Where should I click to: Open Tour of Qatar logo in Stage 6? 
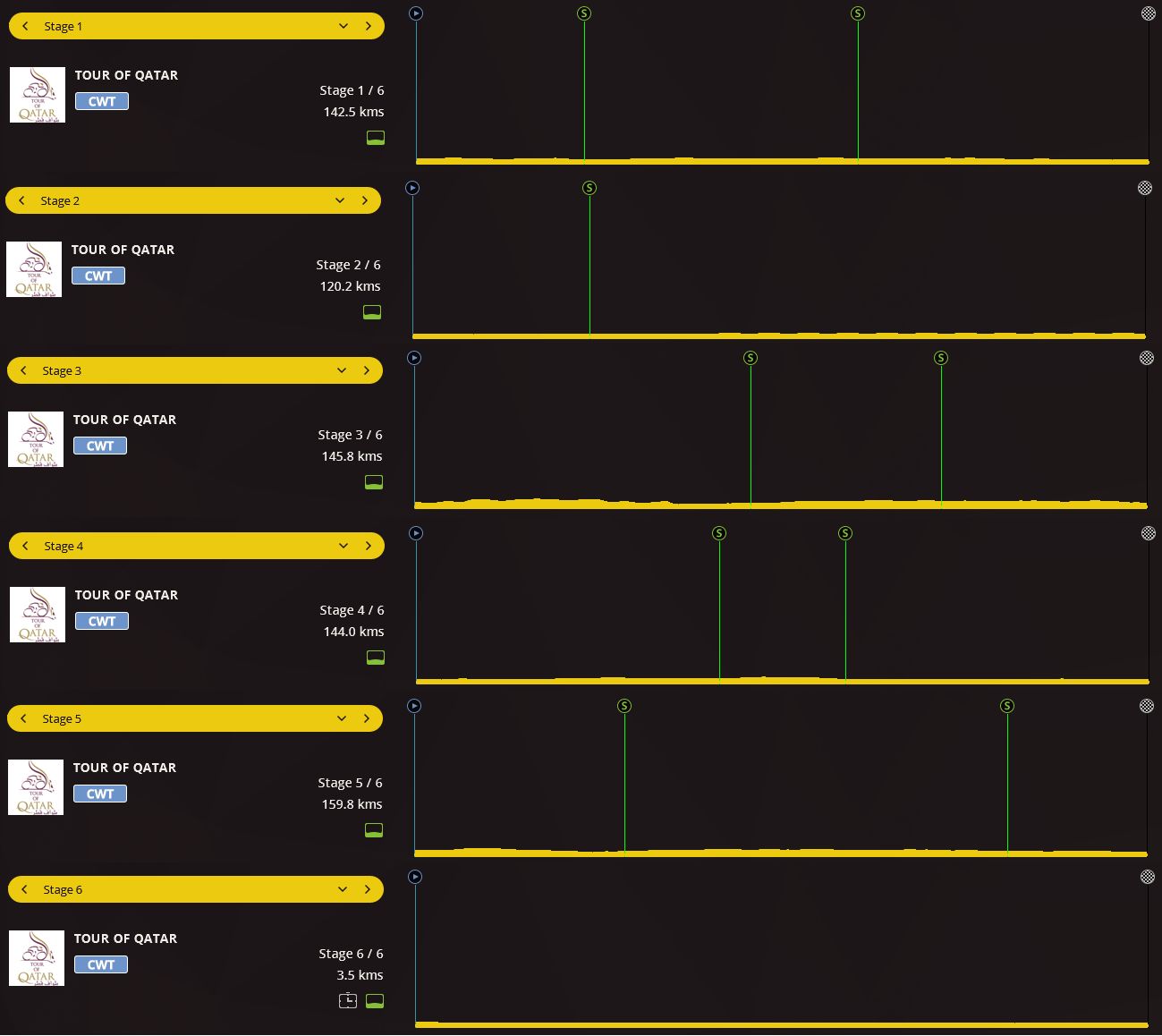click(37, 958)
